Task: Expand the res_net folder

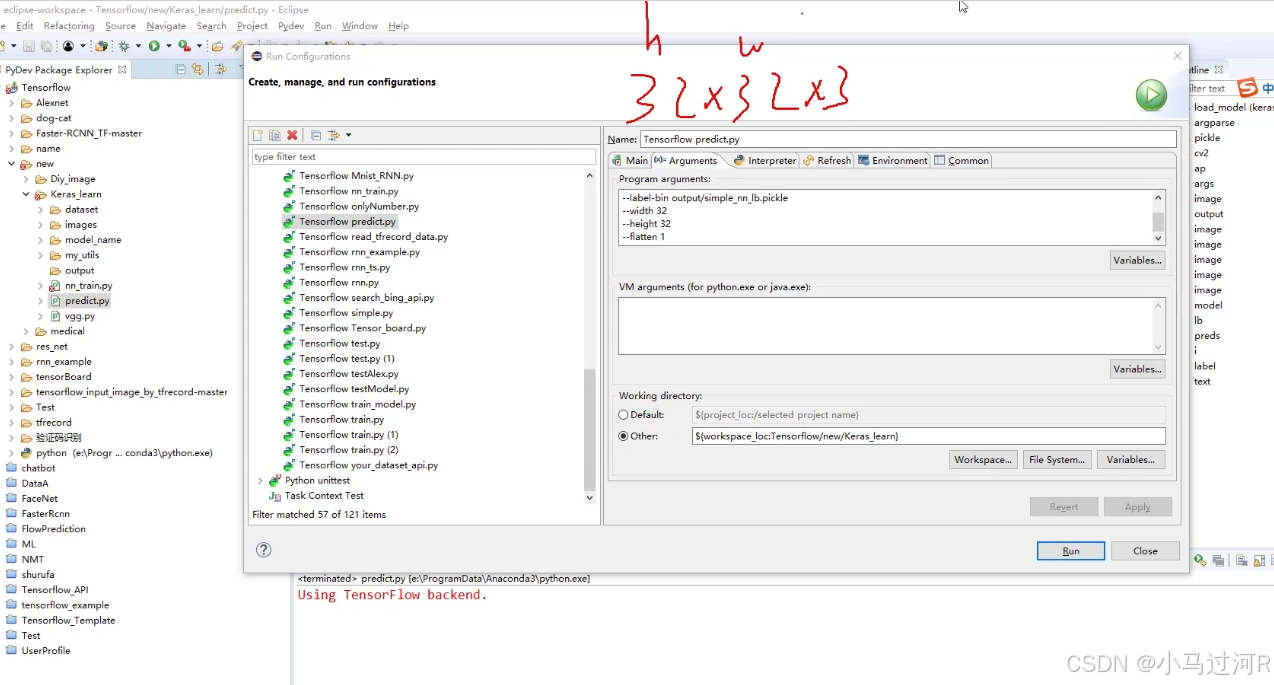Action: [x=12, y=347]
